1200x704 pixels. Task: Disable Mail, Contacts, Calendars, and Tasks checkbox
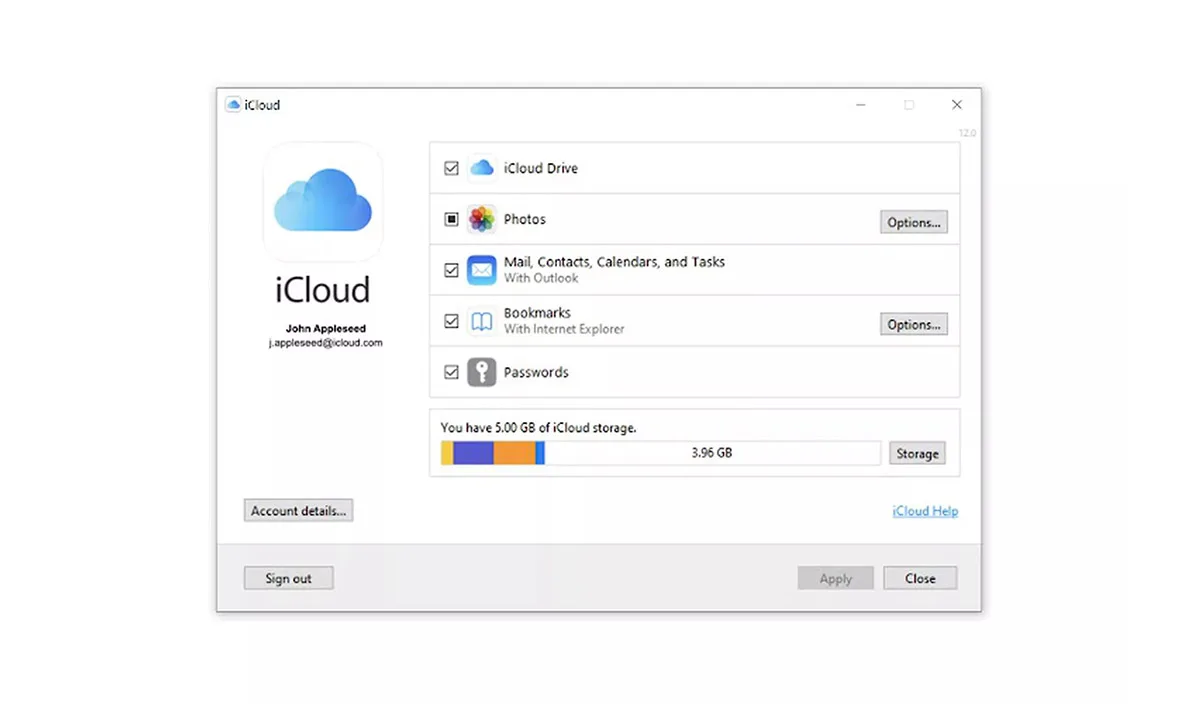(x=451, y=270)
